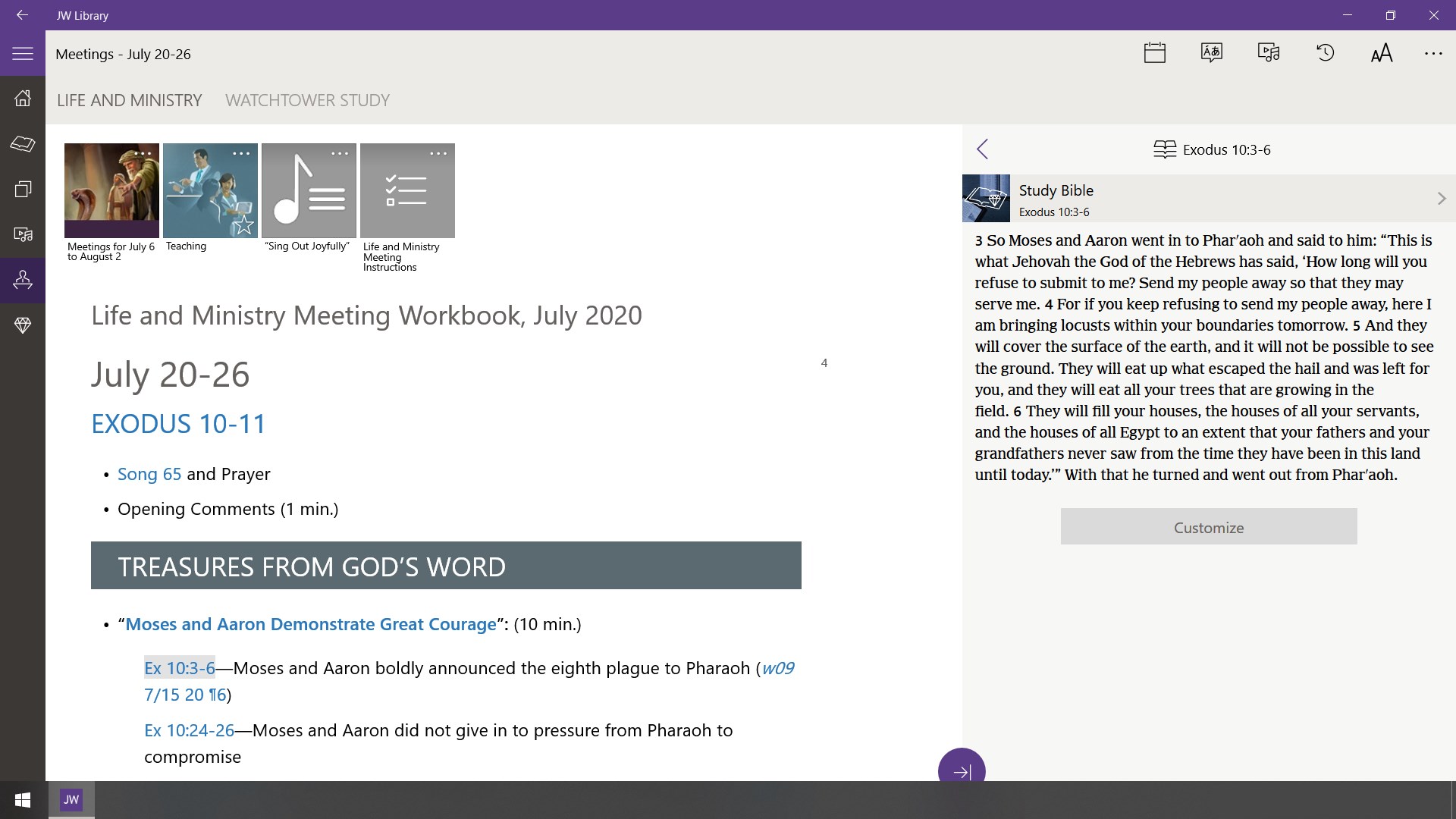
Task: Expand the Study Bible entry chevron
Action: coord(1441,199)
